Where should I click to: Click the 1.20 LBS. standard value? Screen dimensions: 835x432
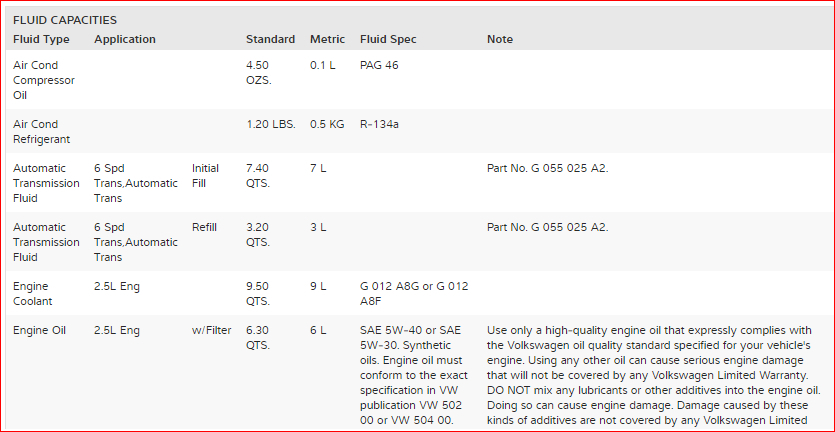click(x=271, y=124)
